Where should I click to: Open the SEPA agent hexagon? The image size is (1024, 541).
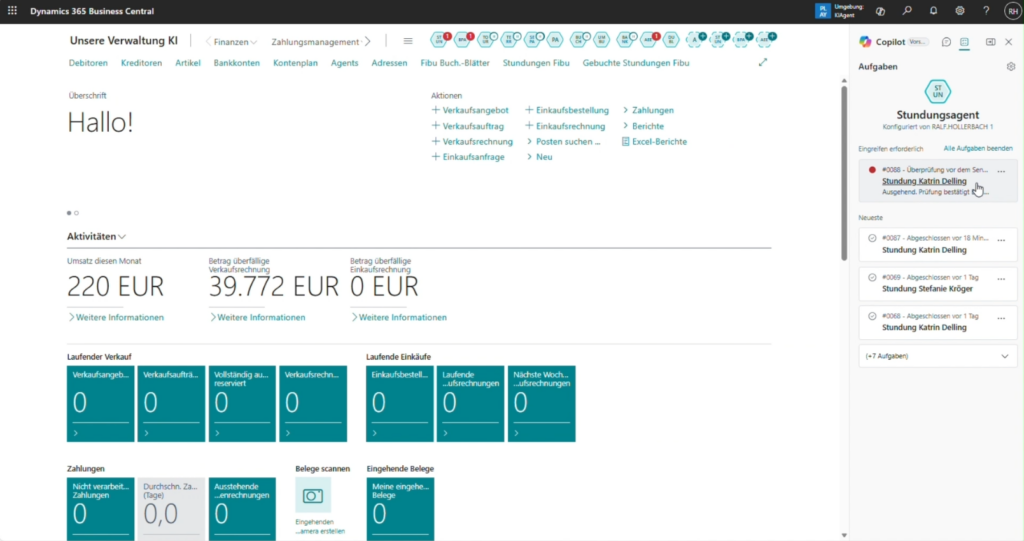tap(532, 40)
